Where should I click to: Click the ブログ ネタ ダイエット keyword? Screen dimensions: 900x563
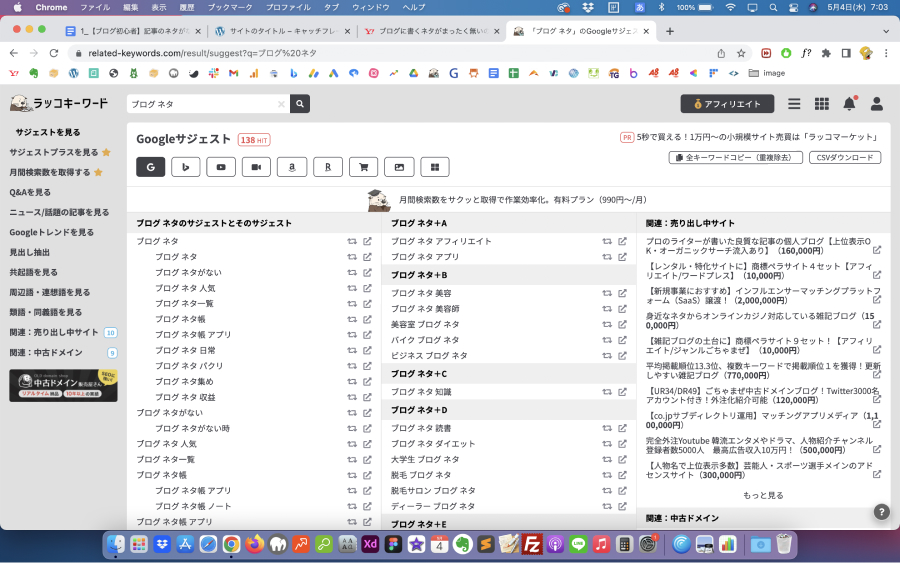point(433,444)
